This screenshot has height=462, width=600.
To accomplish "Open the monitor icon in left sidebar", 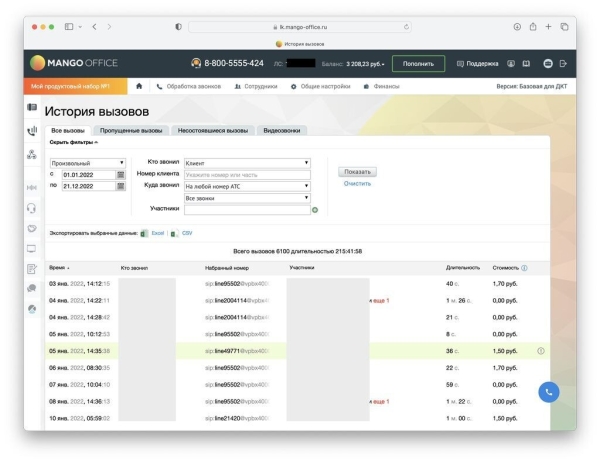I will click(32, 248).
